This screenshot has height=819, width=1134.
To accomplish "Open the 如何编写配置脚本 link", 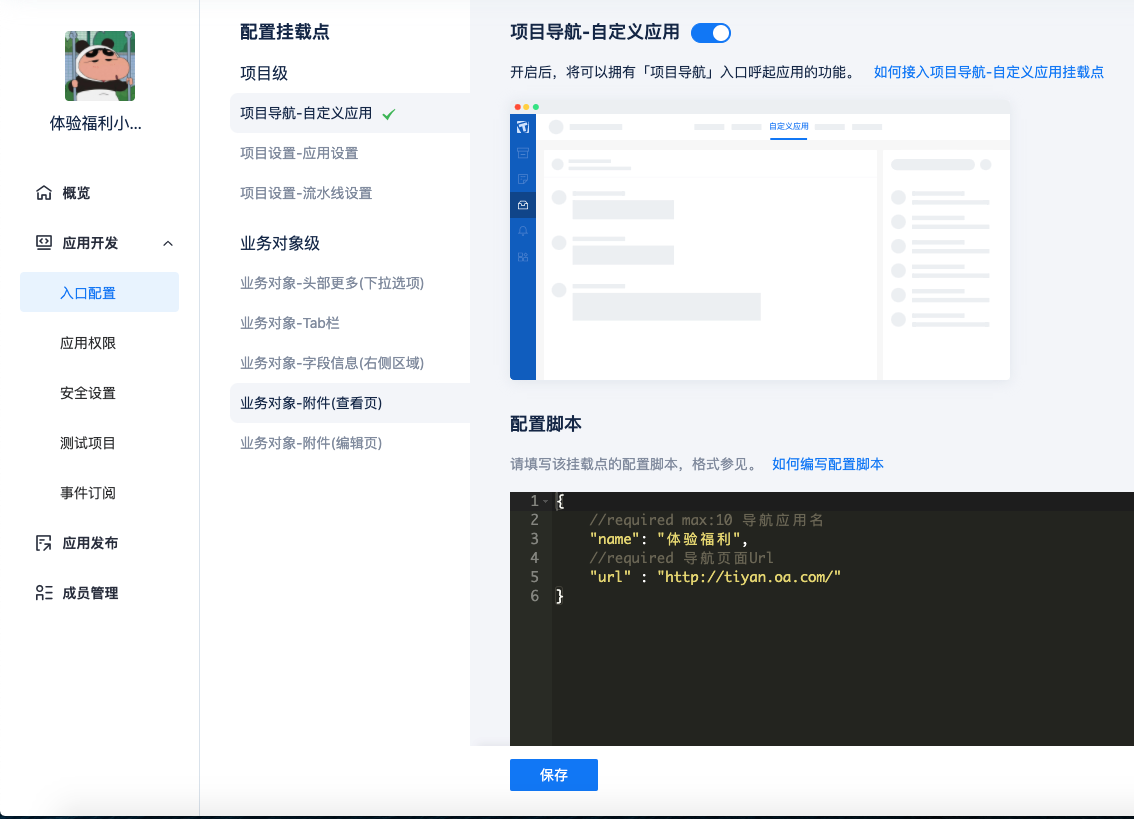I will click(x=827, y=464).
